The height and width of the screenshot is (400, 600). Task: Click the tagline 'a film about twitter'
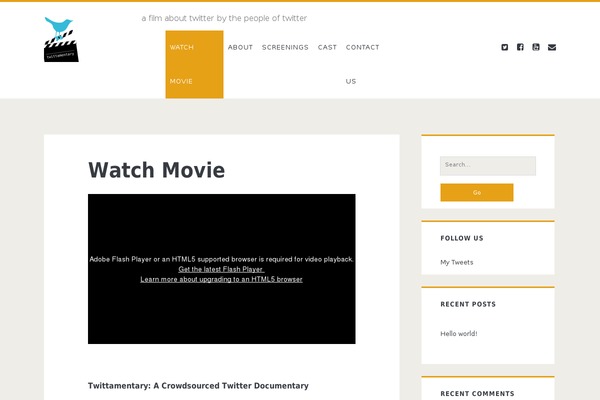tap(224, 18)
